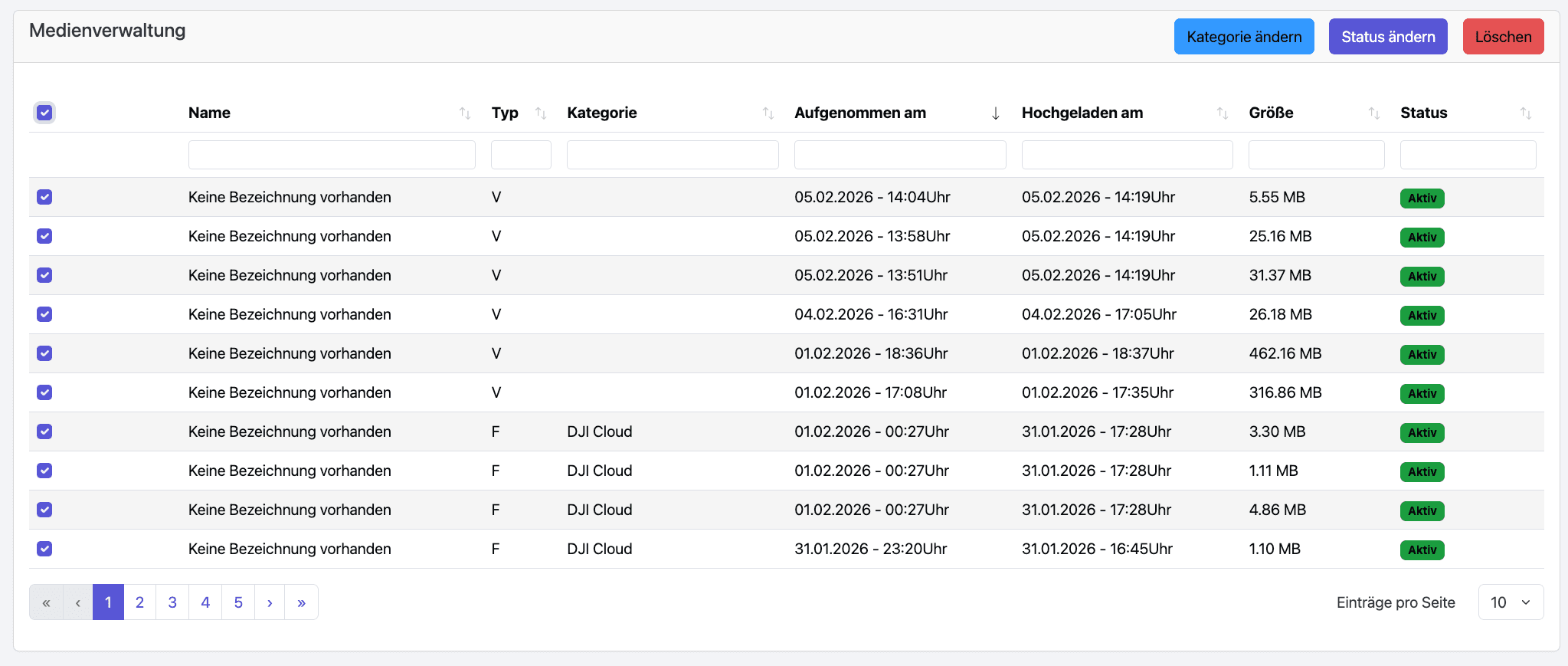Click the Größe column sort icon
1568x666 pixels.
(1373, 113)
